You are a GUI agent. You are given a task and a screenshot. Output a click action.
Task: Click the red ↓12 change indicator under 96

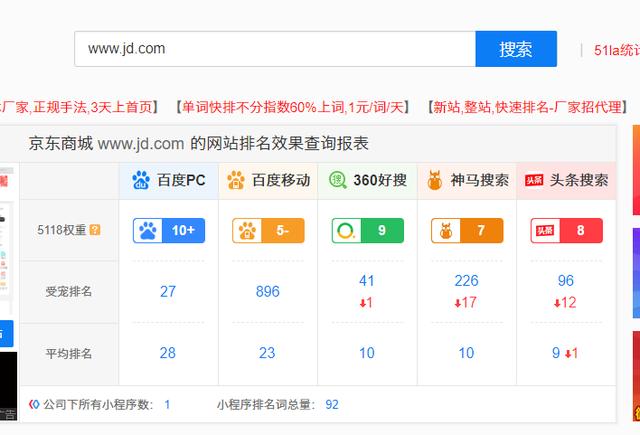click(x=565, y=303)
